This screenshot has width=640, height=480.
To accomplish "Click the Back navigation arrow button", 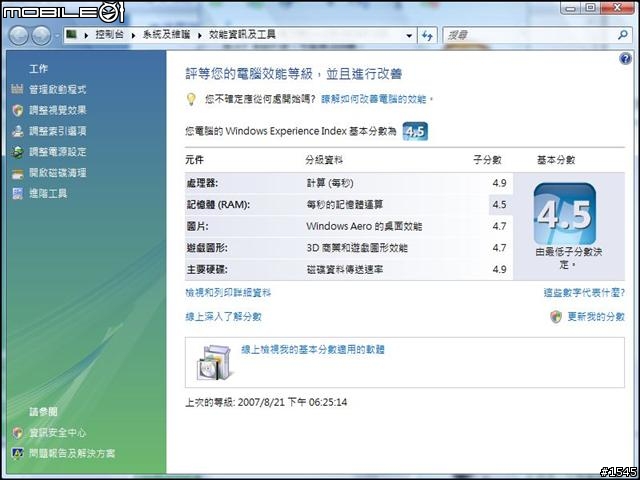I will (18, 36).
